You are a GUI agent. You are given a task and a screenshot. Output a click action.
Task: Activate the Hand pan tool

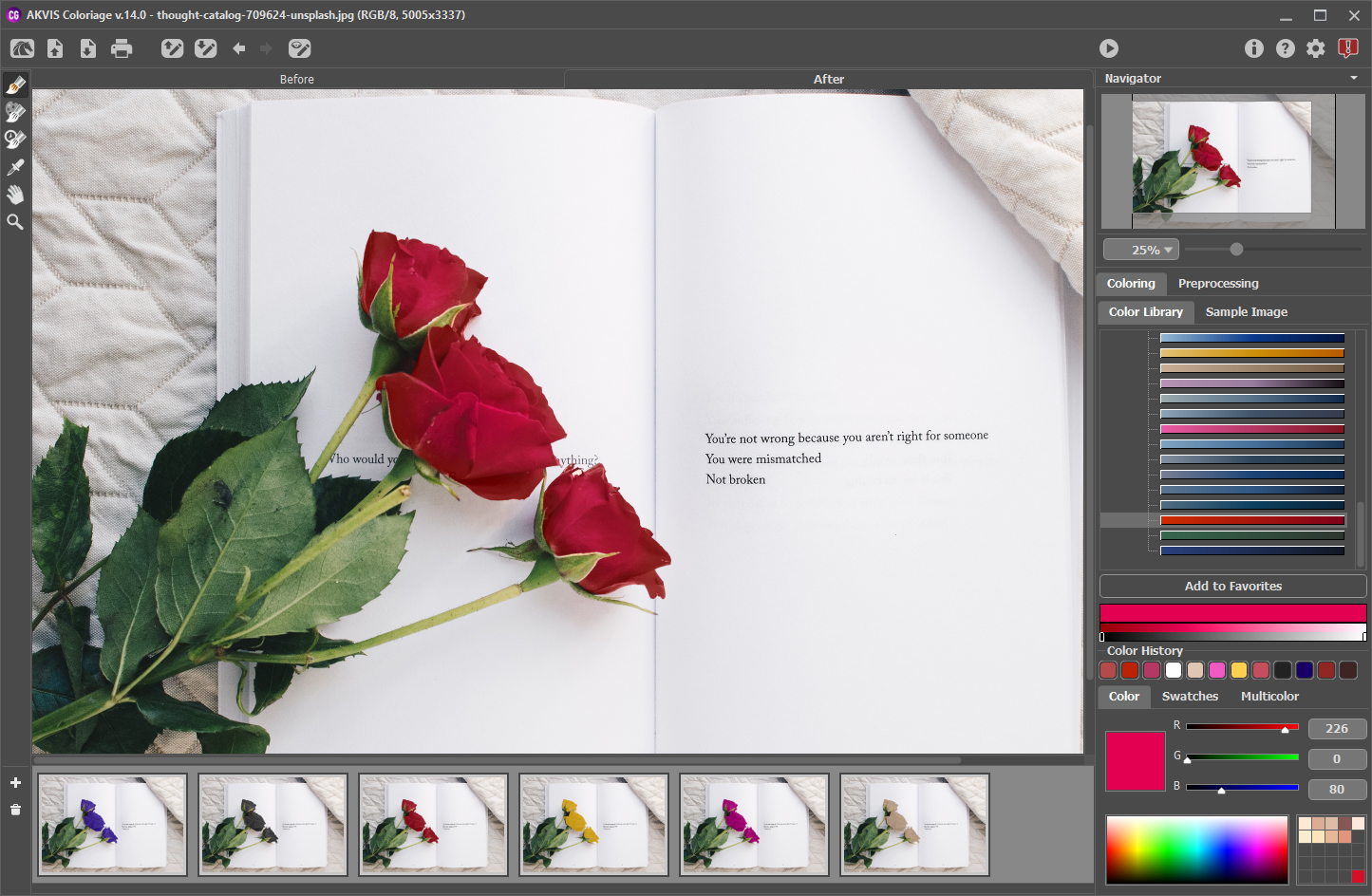tap(15, 195)
